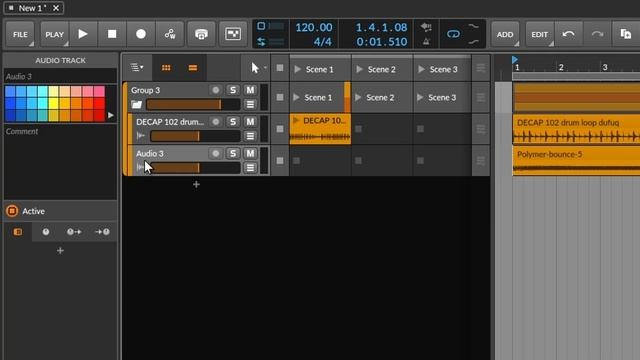
Task: Toggle track Active button
Action: pyautogui.click(x=12, y=211)
